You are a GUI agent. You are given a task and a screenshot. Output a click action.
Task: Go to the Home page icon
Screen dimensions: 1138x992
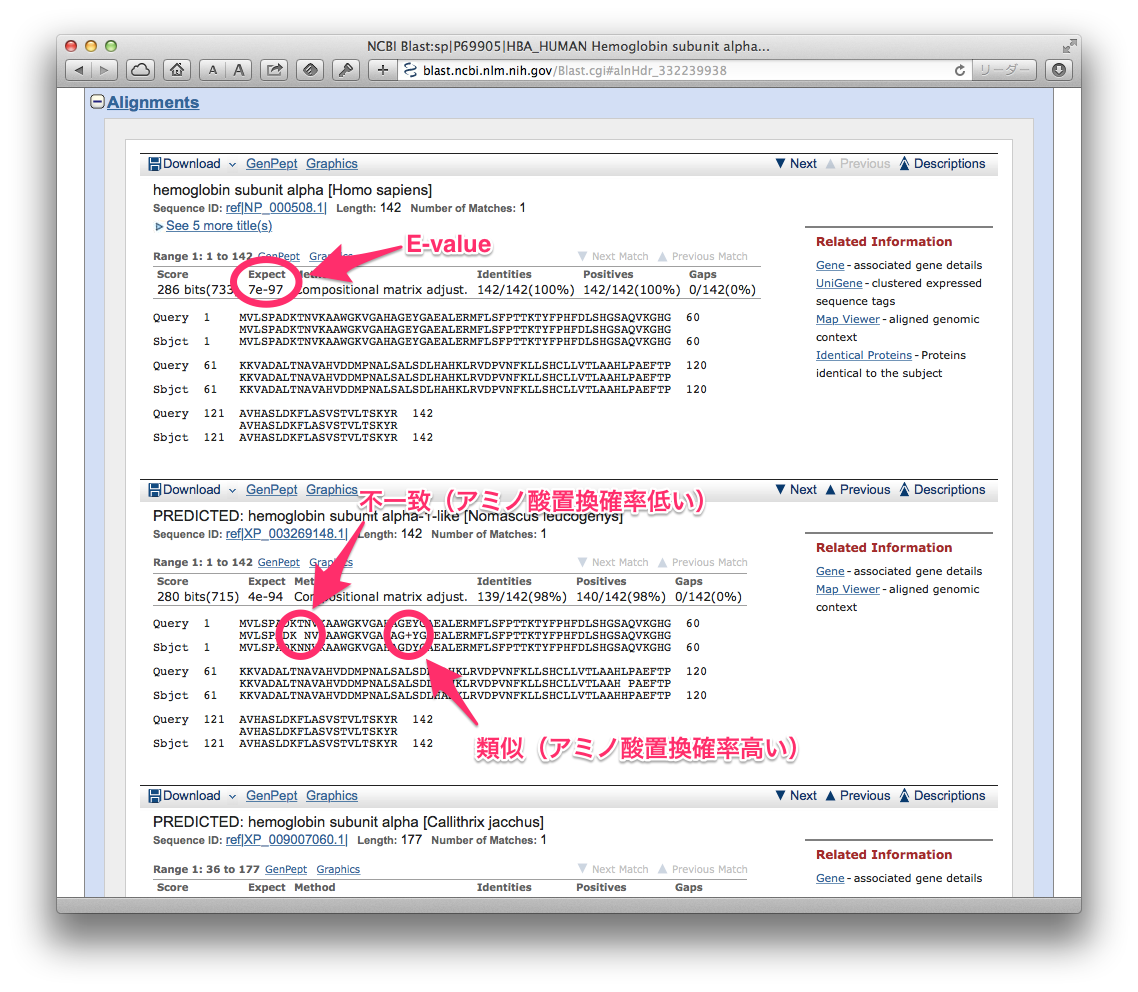coord(176,70)
